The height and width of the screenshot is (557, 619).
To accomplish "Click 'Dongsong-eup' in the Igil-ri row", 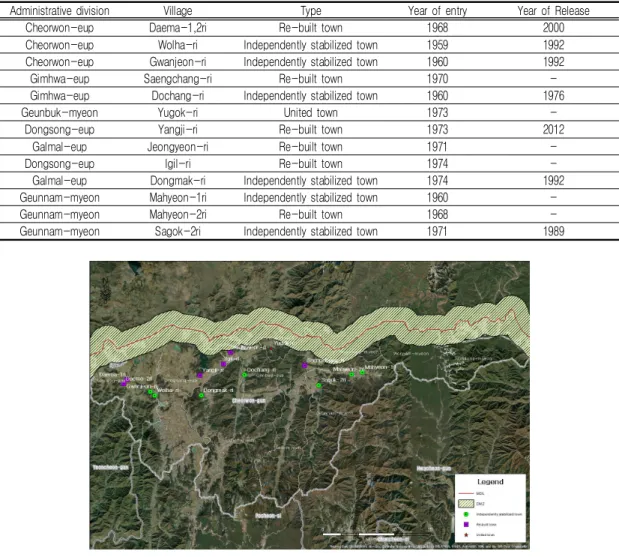I will click(x=60, y=164).
